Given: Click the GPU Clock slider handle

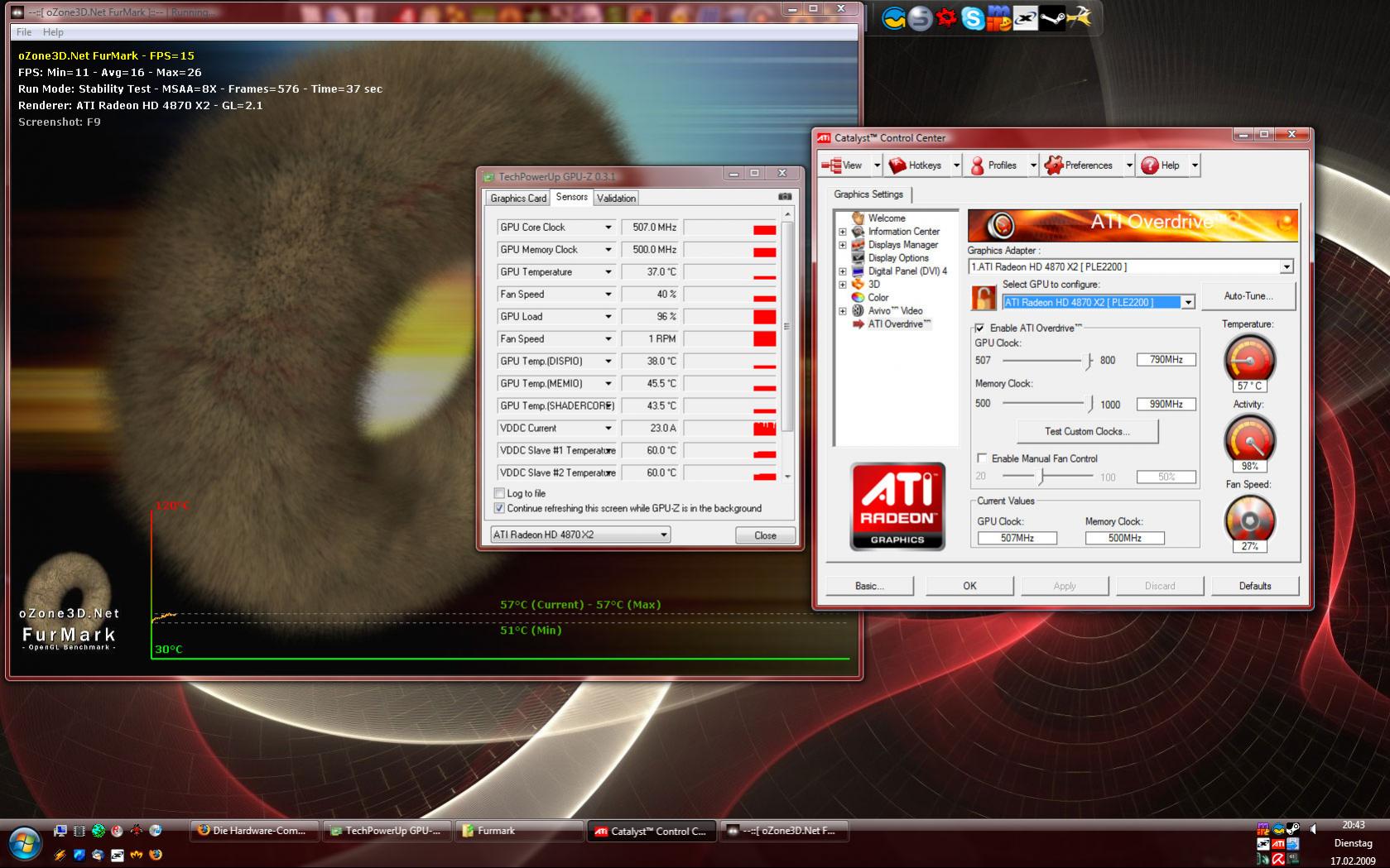Looking at the screenshot, I should (x=1089, y=360).
